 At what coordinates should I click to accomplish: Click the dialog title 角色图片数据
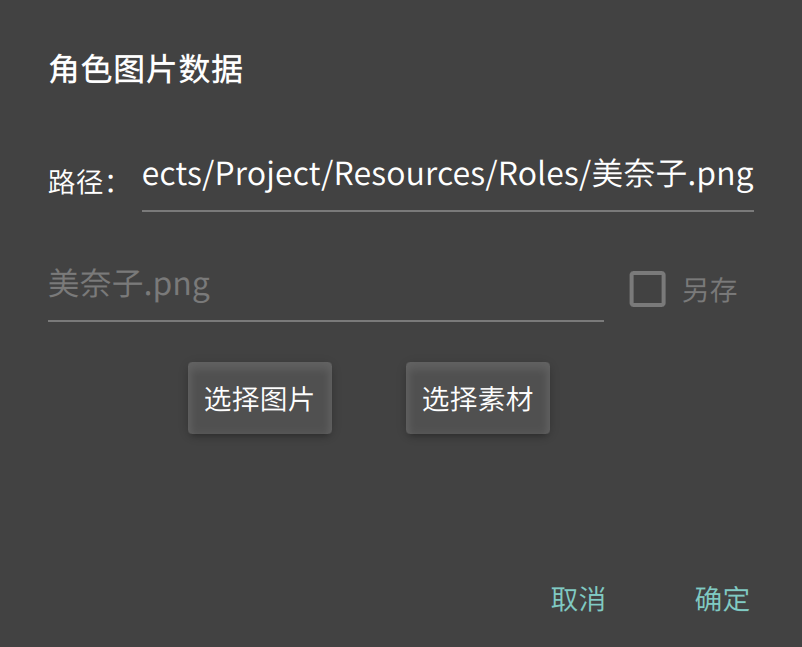147,70
